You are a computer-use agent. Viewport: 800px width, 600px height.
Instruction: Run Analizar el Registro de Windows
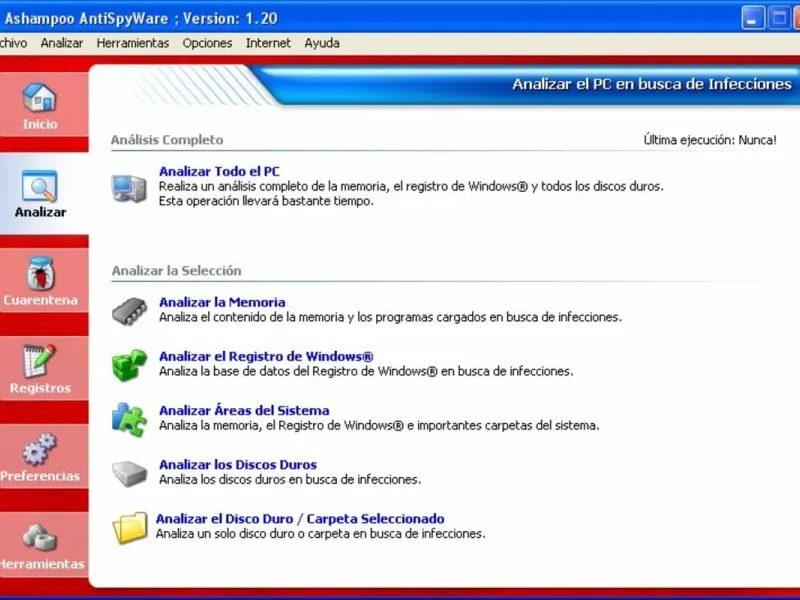[266, 356]
